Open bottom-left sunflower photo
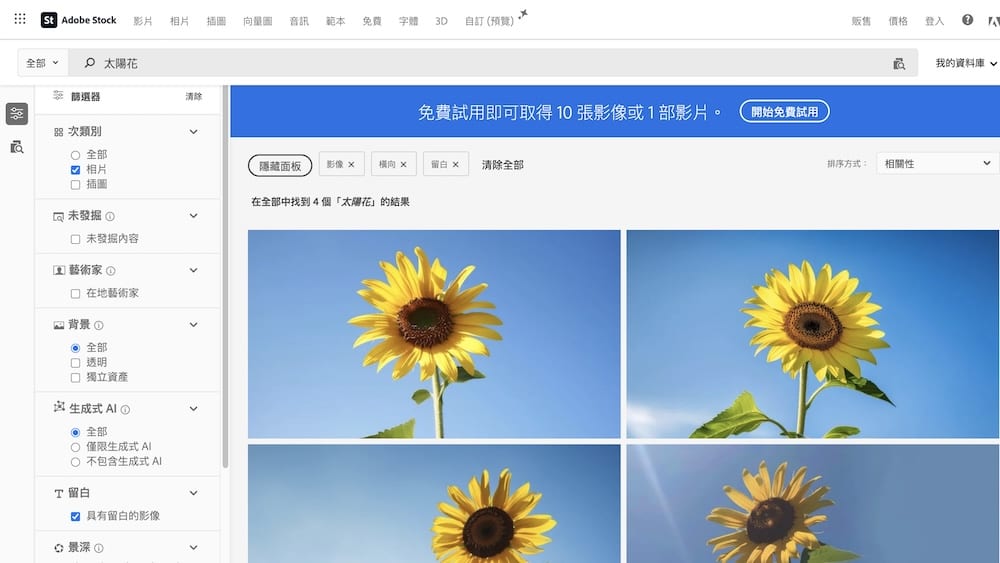This screenshot has width=1000, height=563. [x=434, y=504]
